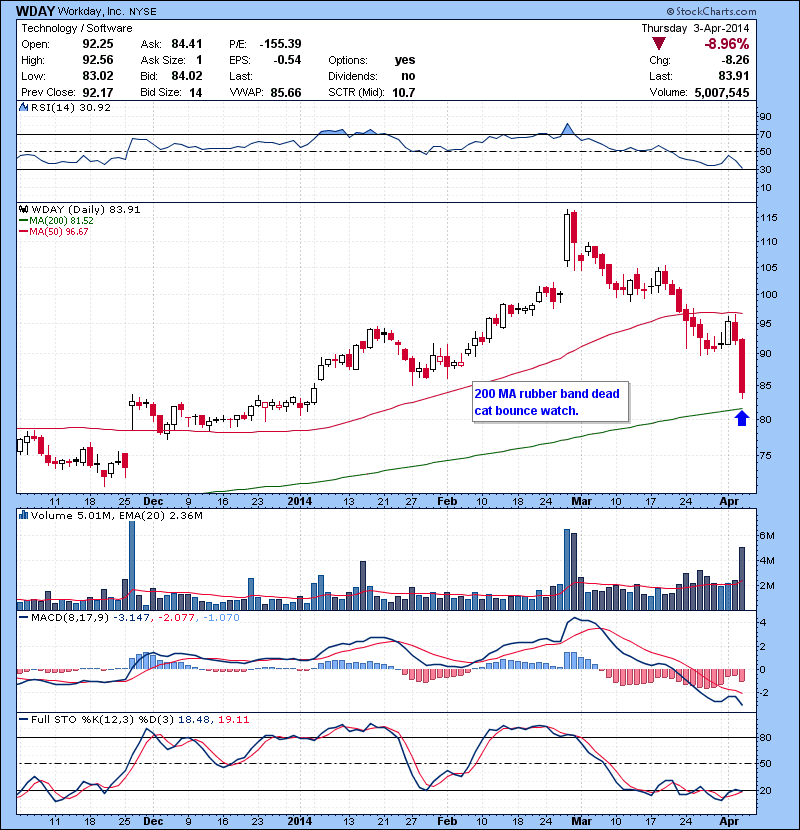The width and height of the screenshot is (800, 830).
Task: Click the MACD legend line marker
Action: click(x=23, y=617)
